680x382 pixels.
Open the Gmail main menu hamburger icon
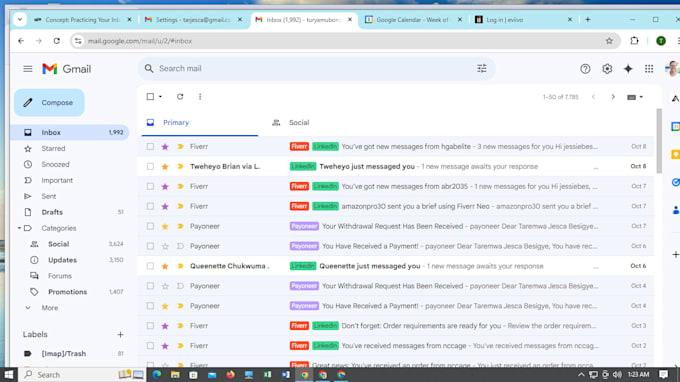coord(28,69)
